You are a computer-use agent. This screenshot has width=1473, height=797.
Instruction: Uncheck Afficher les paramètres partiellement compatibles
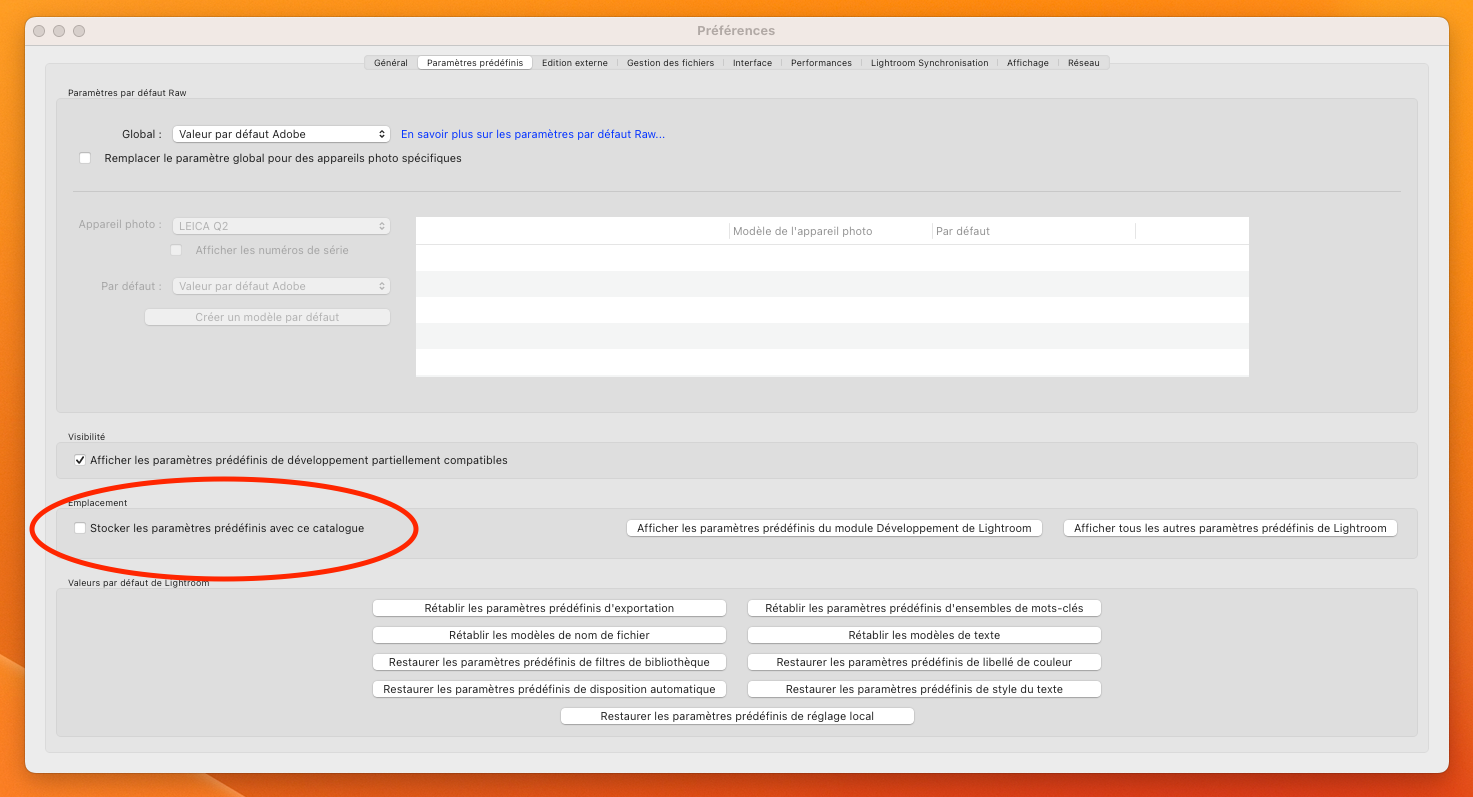80,460
